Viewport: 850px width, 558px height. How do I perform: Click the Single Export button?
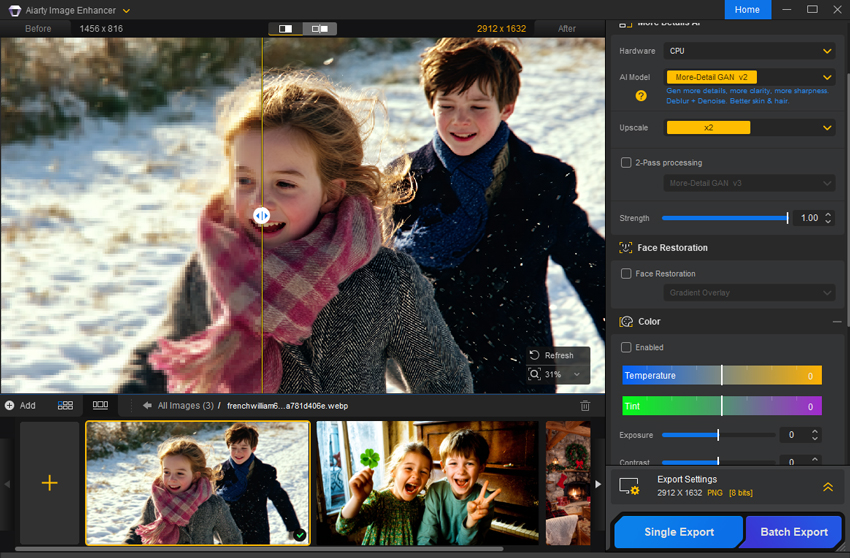tap(679, 532)
